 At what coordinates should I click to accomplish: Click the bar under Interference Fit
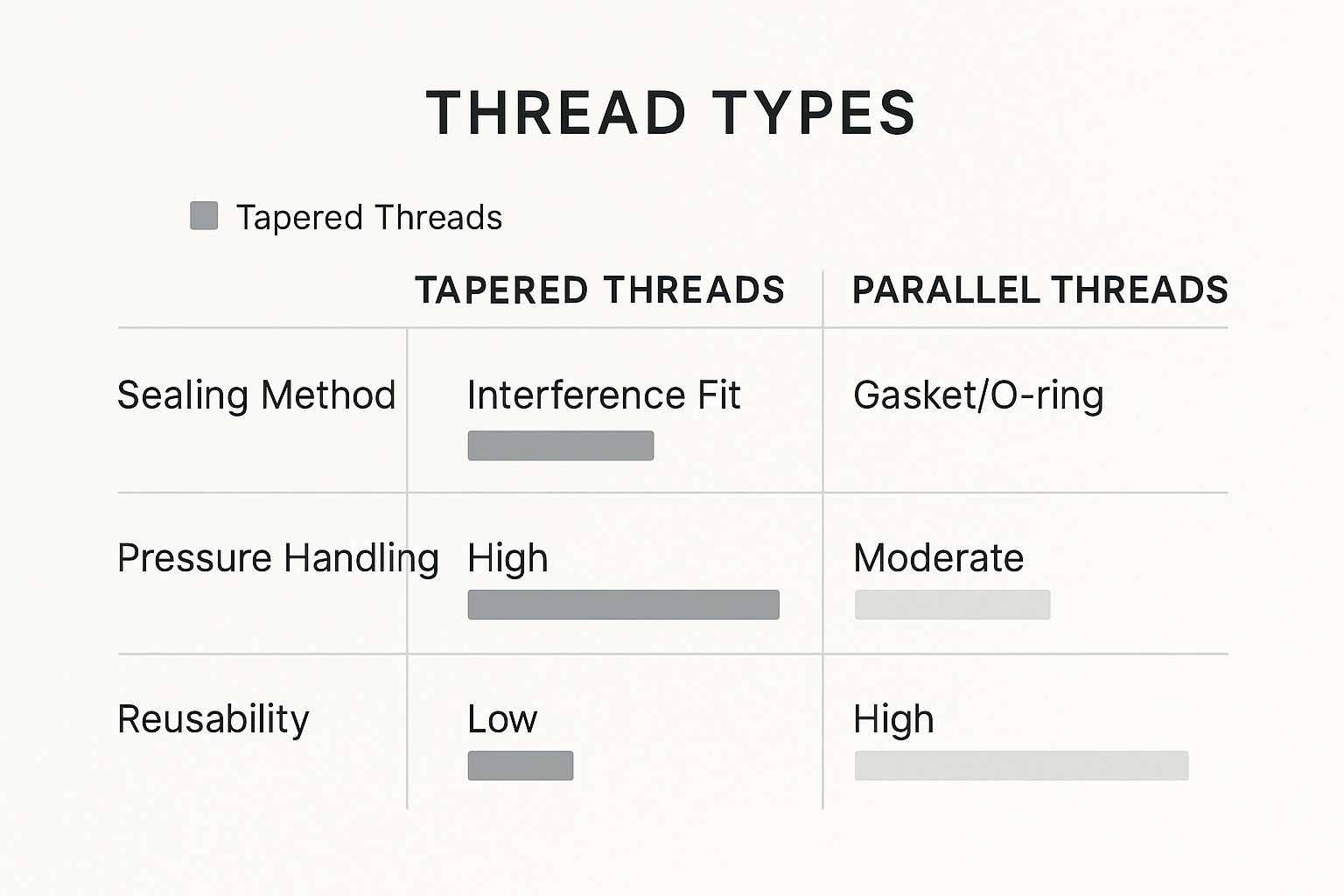point(561,445)
